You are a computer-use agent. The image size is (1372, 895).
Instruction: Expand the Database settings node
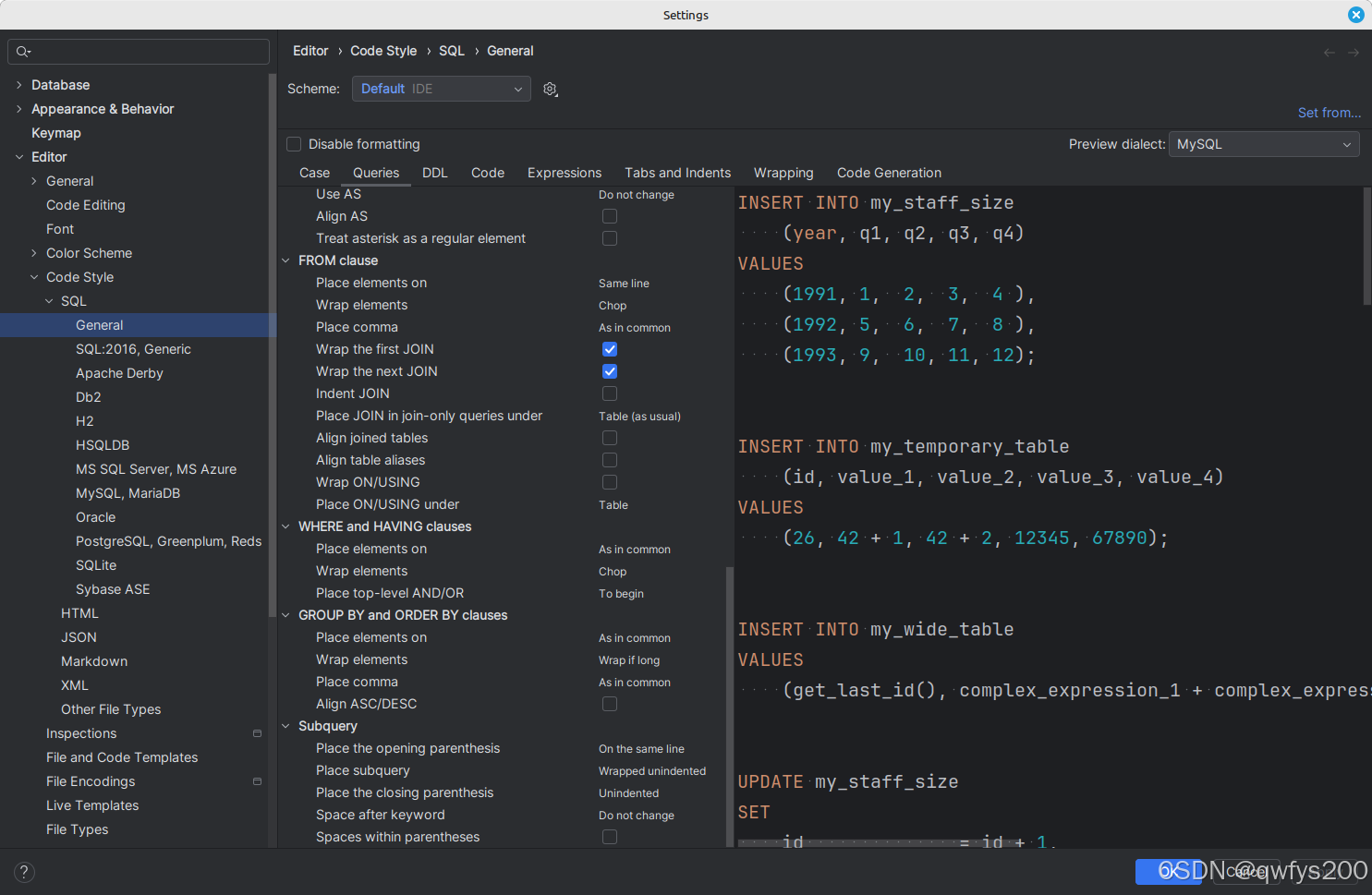pos(19,85)
